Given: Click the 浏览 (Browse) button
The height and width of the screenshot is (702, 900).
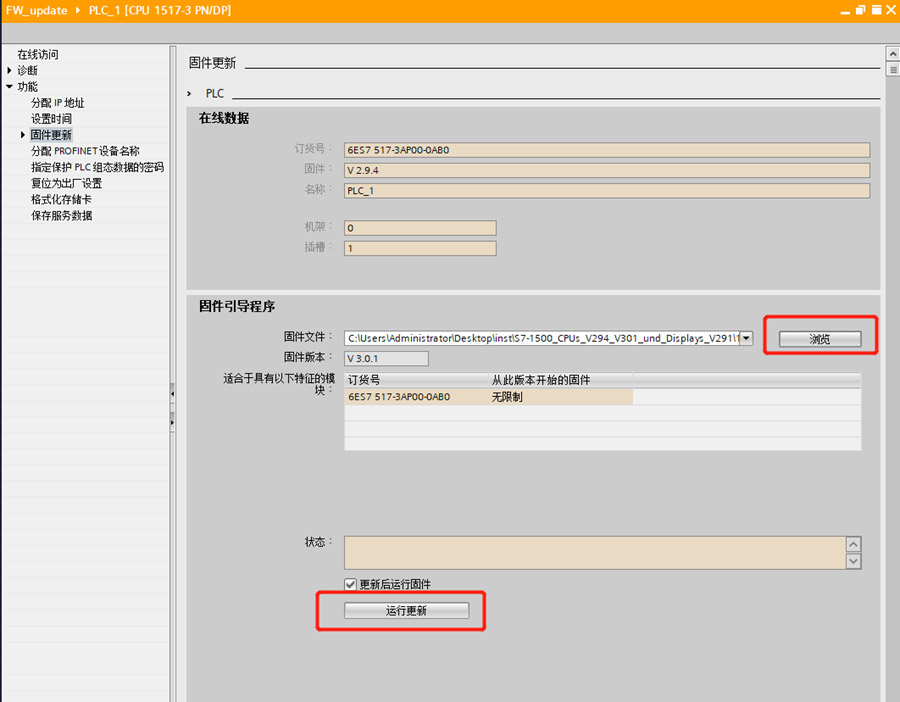Looking at the screenshot, I should coord(819,339).
